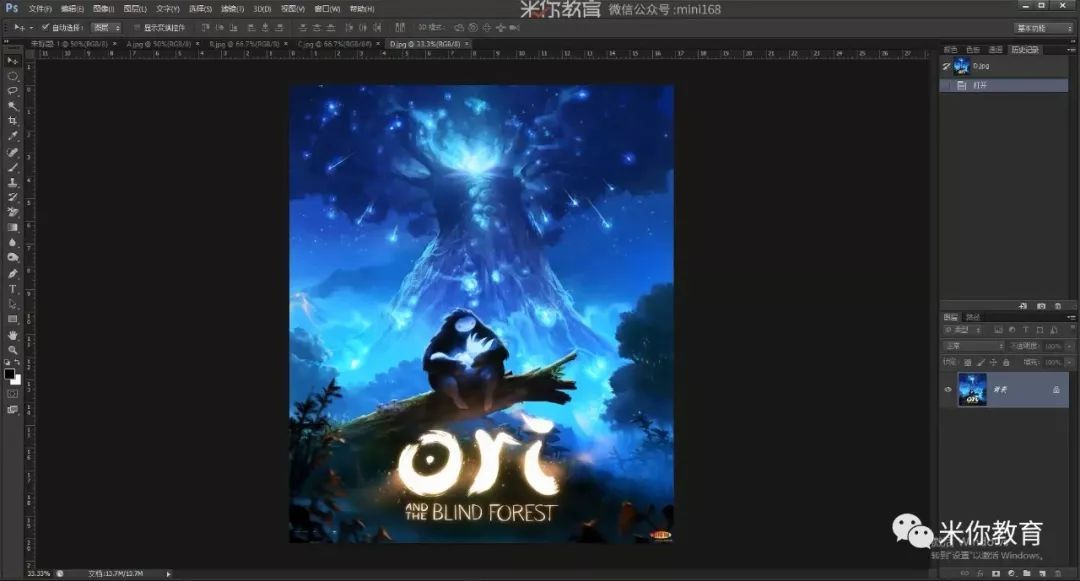Select the Gradient tool
1080x581 pixels.
pos(12,227)
